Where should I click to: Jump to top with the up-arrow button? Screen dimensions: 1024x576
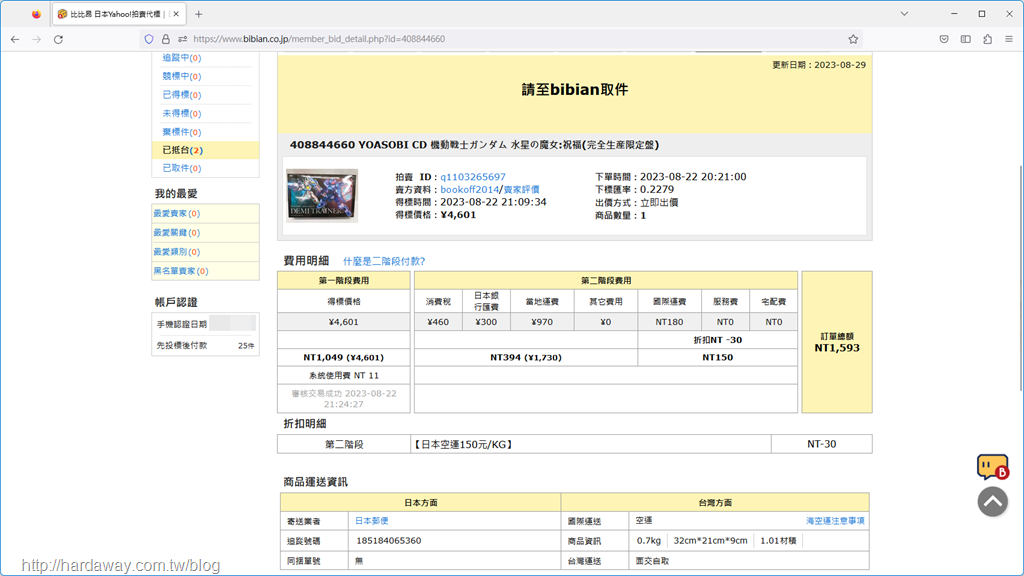click(x=993, y=502)
